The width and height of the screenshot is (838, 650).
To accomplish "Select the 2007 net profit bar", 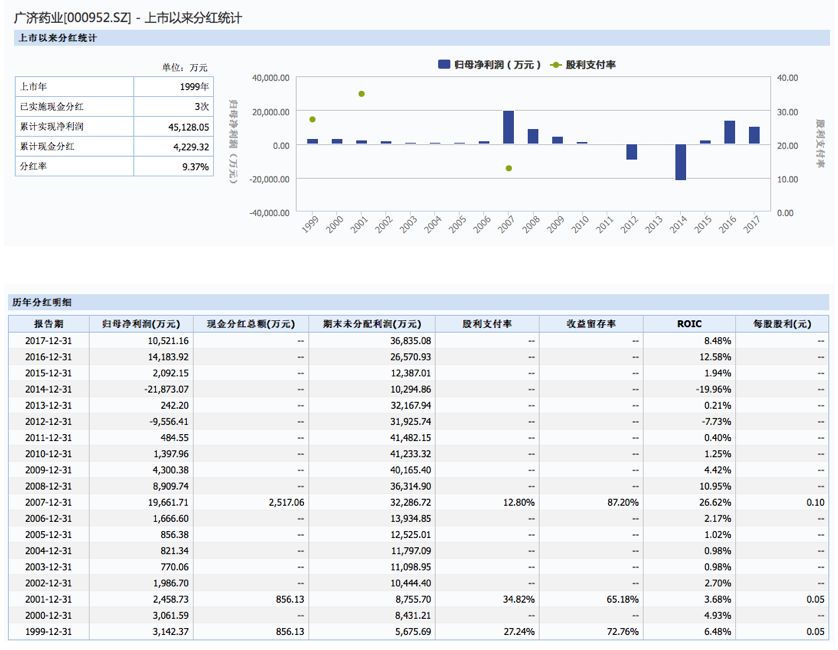I will [x=508, y=127].
